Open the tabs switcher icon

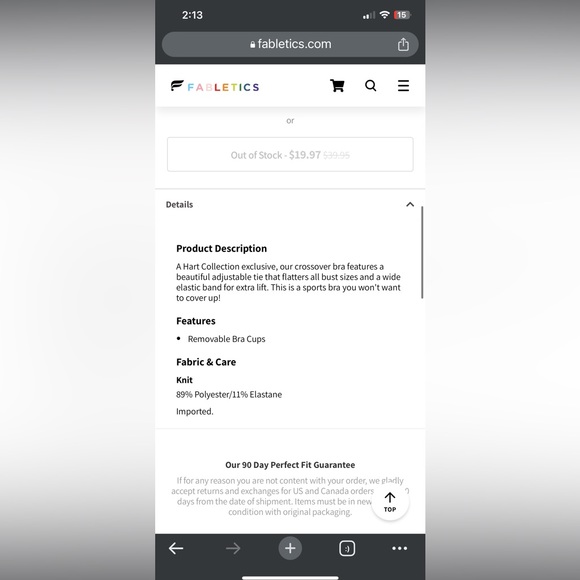(347, 548)
